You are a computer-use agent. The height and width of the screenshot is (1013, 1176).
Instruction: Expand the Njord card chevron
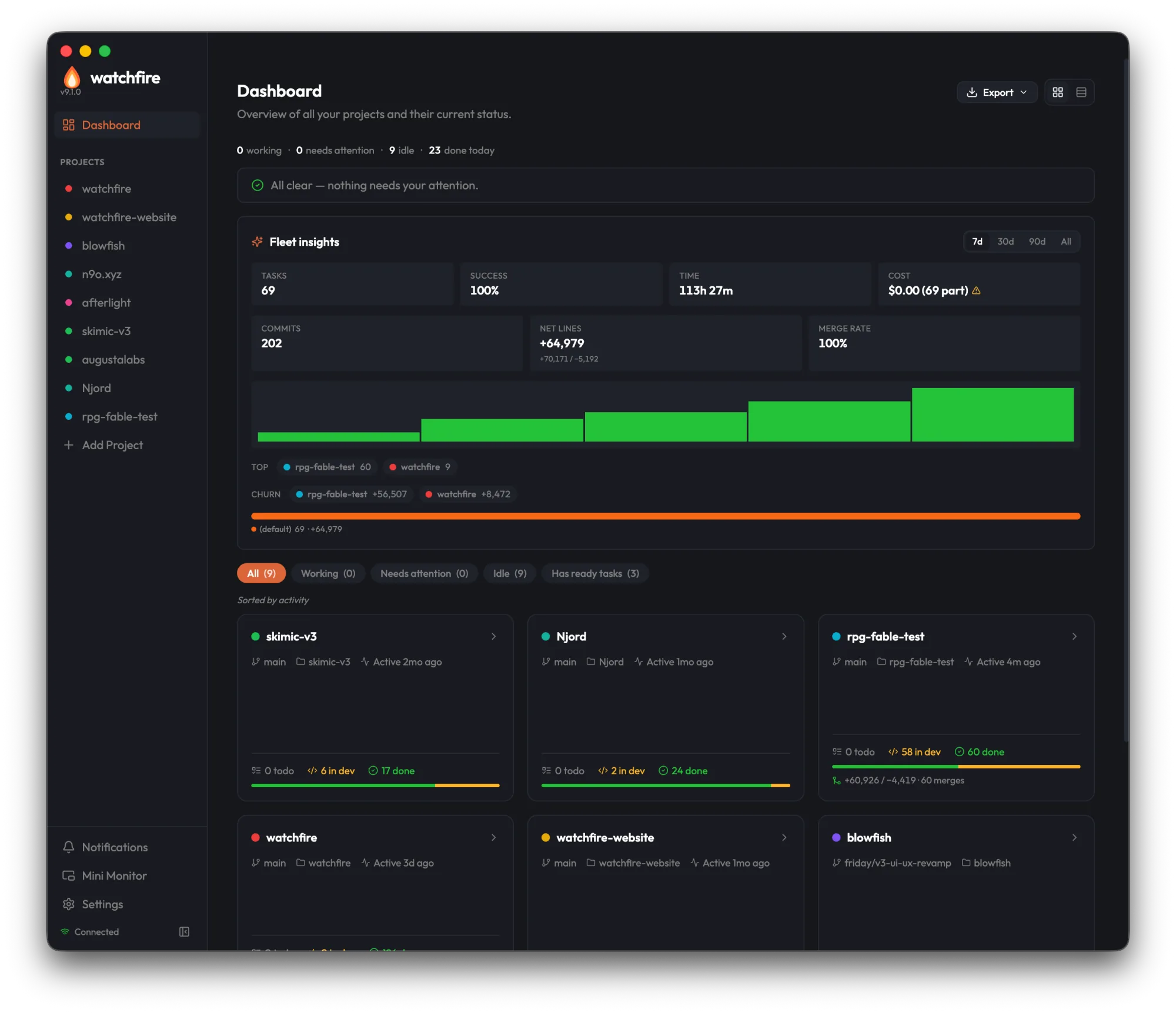click(784, 636)
